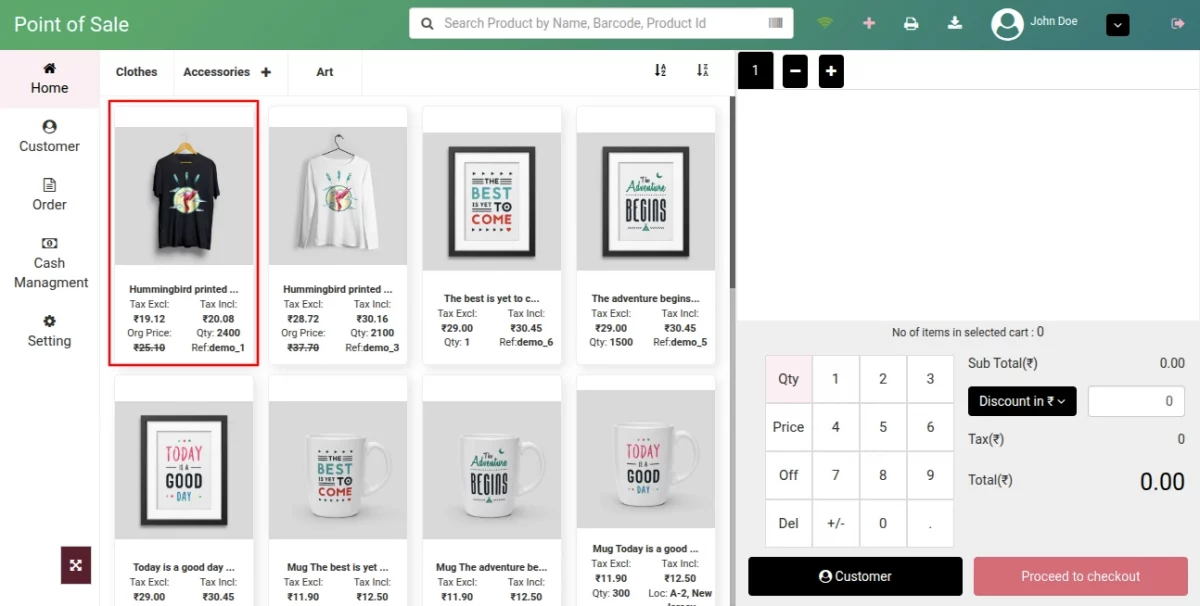Click the download icon in the top bar
1200x606 pixels.
954,22
